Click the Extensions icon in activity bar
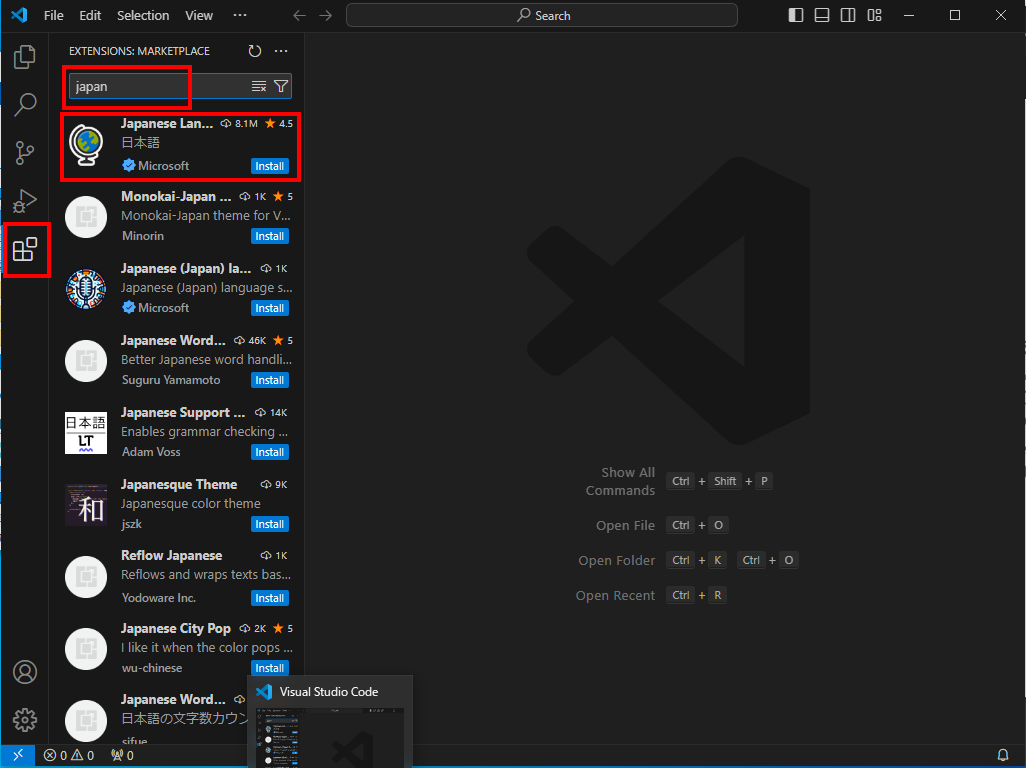Screen dimensions: 1026x768 [x=25, y=250]
